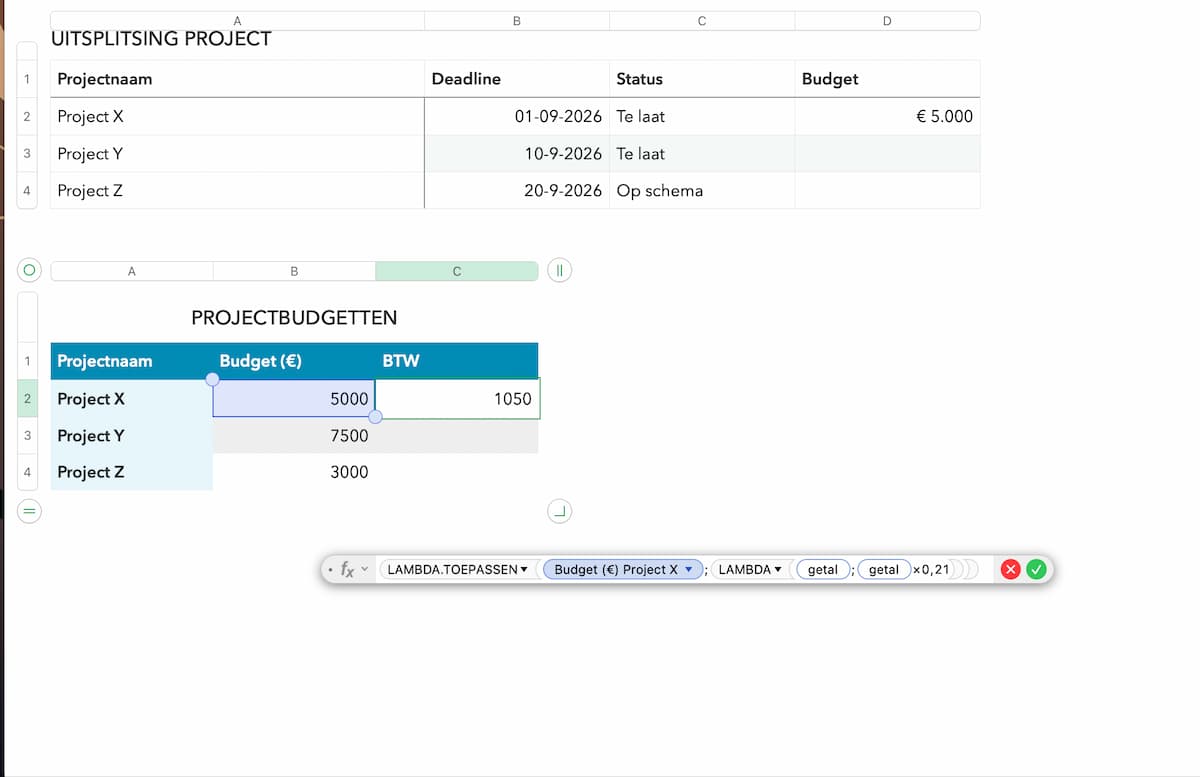
Task: Click the add-column handle right of column C
Action: coord(560,270)
